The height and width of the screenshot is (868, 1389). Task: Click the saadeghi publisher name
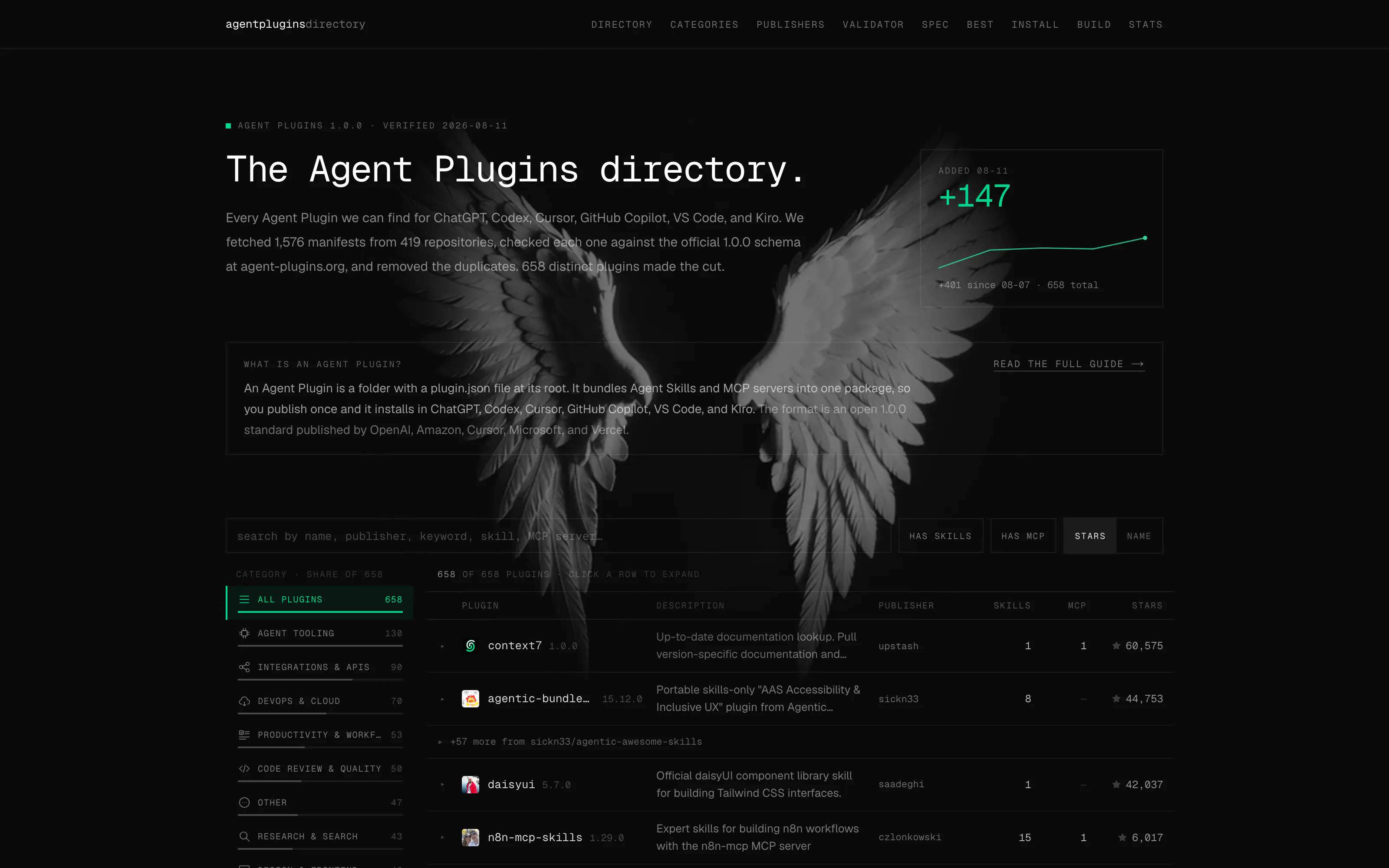901,784
